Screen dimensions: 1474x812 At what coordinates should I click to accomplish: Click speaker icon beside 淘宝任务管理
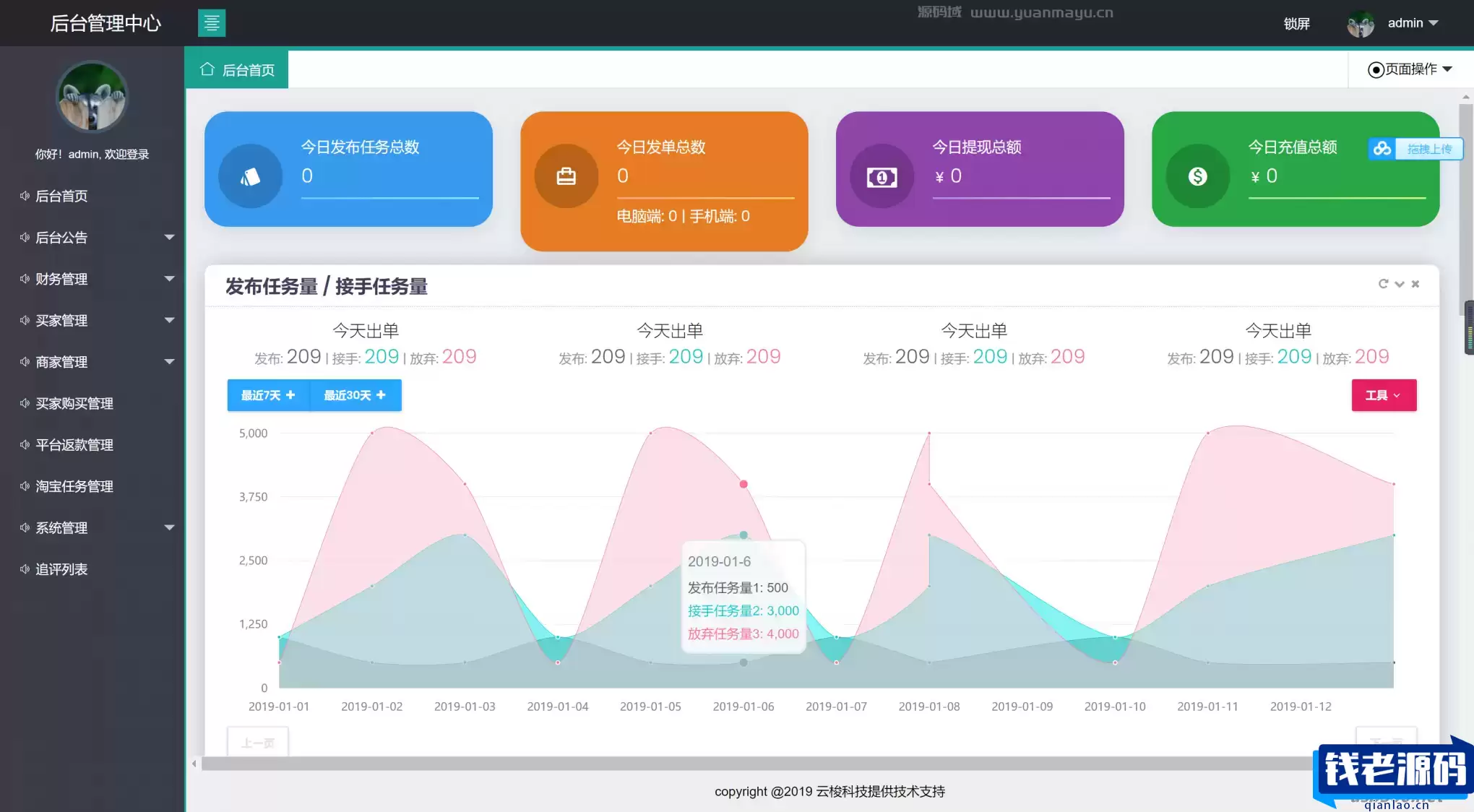tap(25, 486)
